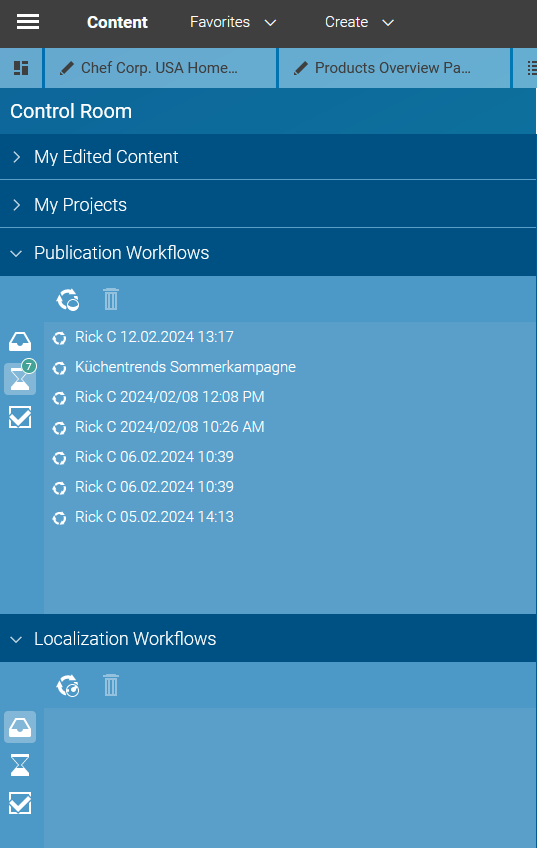Show Publication Workflows inbox
This screenshot has width=537, height=848.
(x=20, y=341)
